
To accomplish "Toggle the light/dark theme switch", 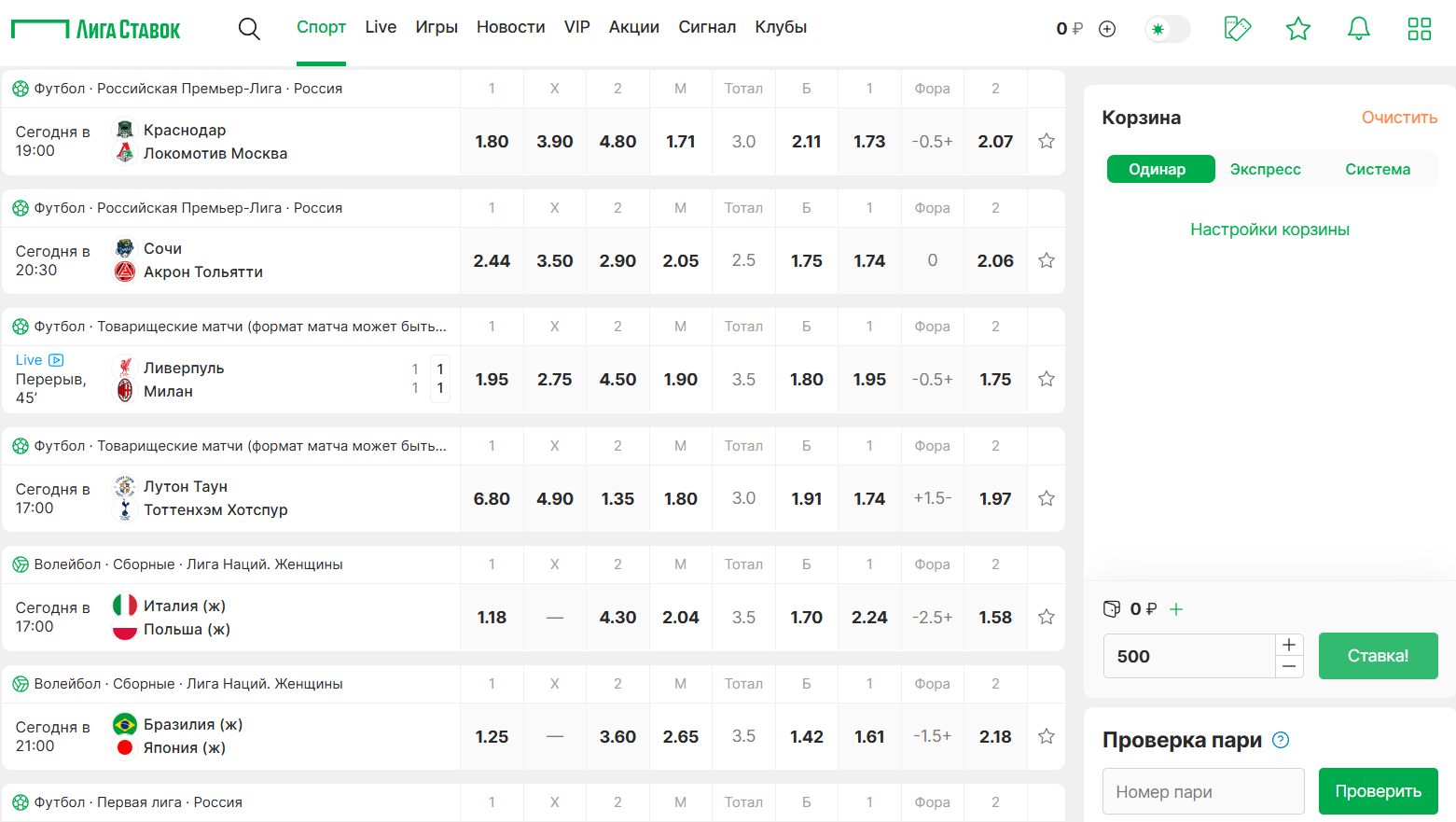I will tap(1168, 29).
